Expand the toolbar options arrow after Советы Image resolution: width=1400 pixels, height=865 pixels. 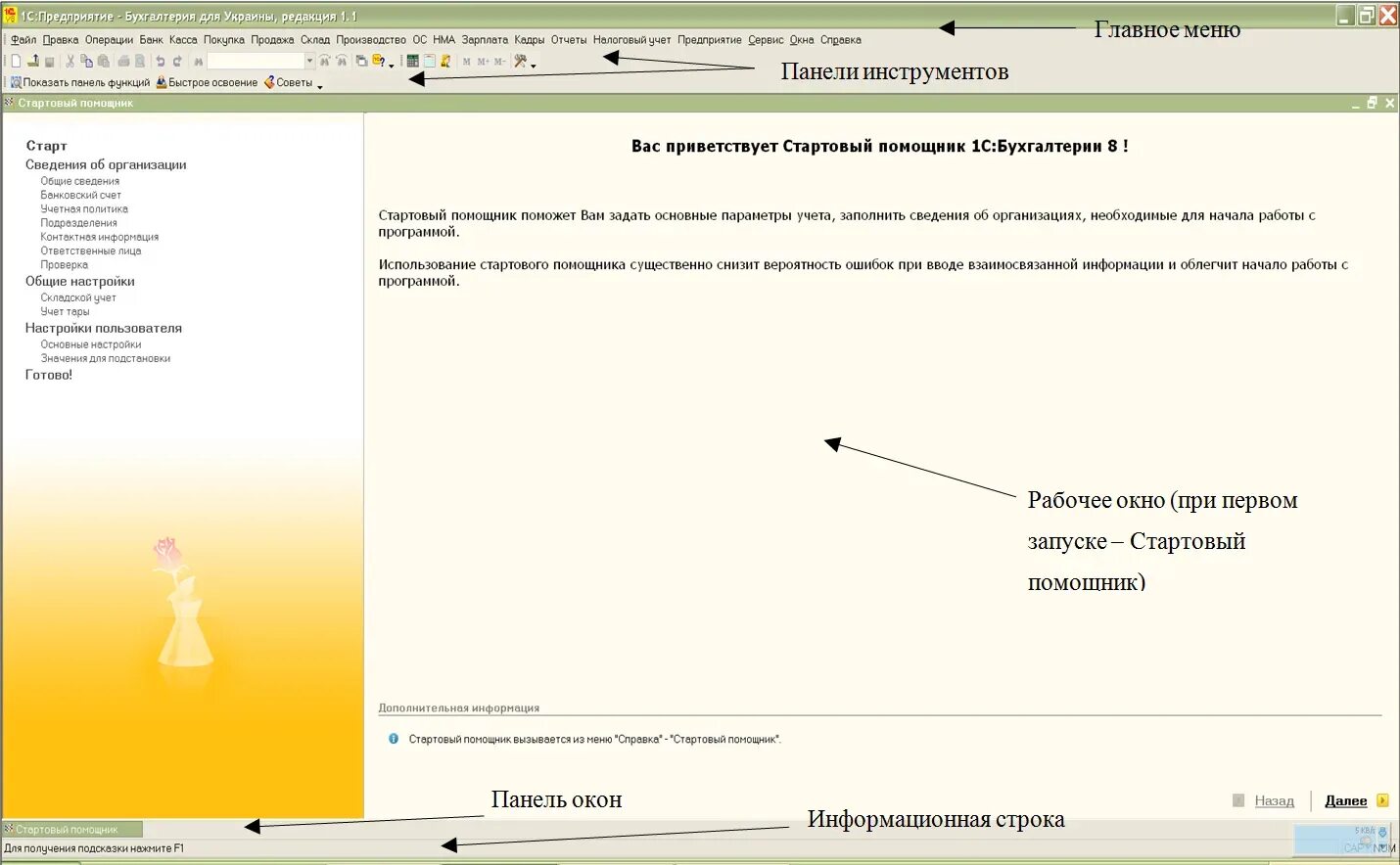coord(320,87)
